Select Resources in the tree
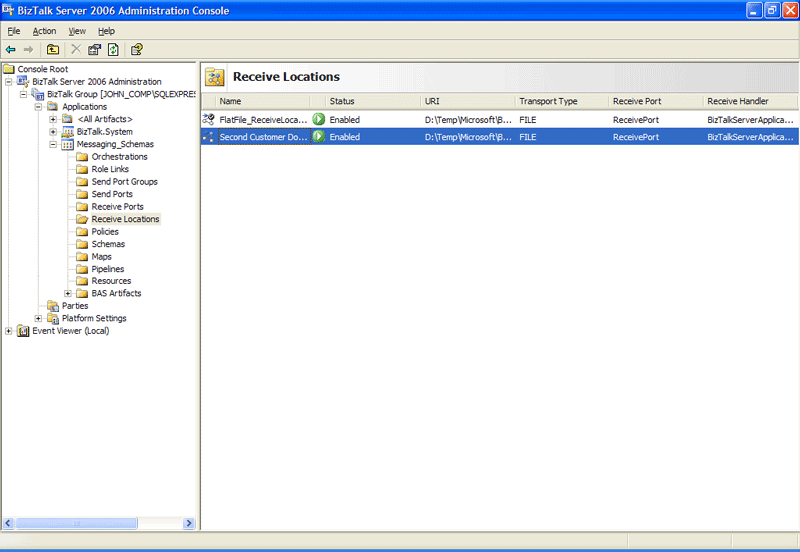The height and width of the screenshot is (552, 800). tap(111, 281)
